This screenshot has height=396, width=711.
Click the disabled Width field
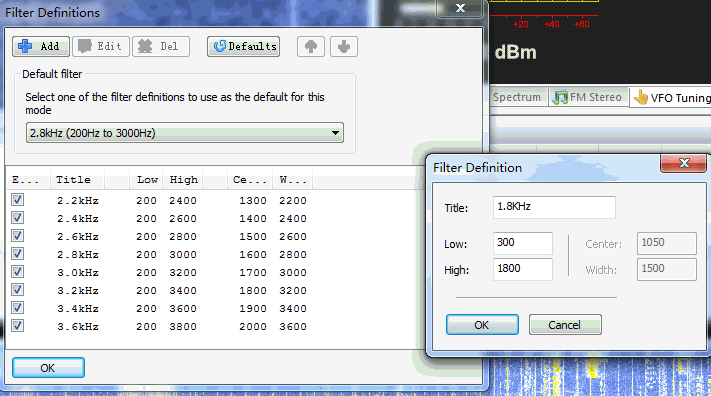667,269
